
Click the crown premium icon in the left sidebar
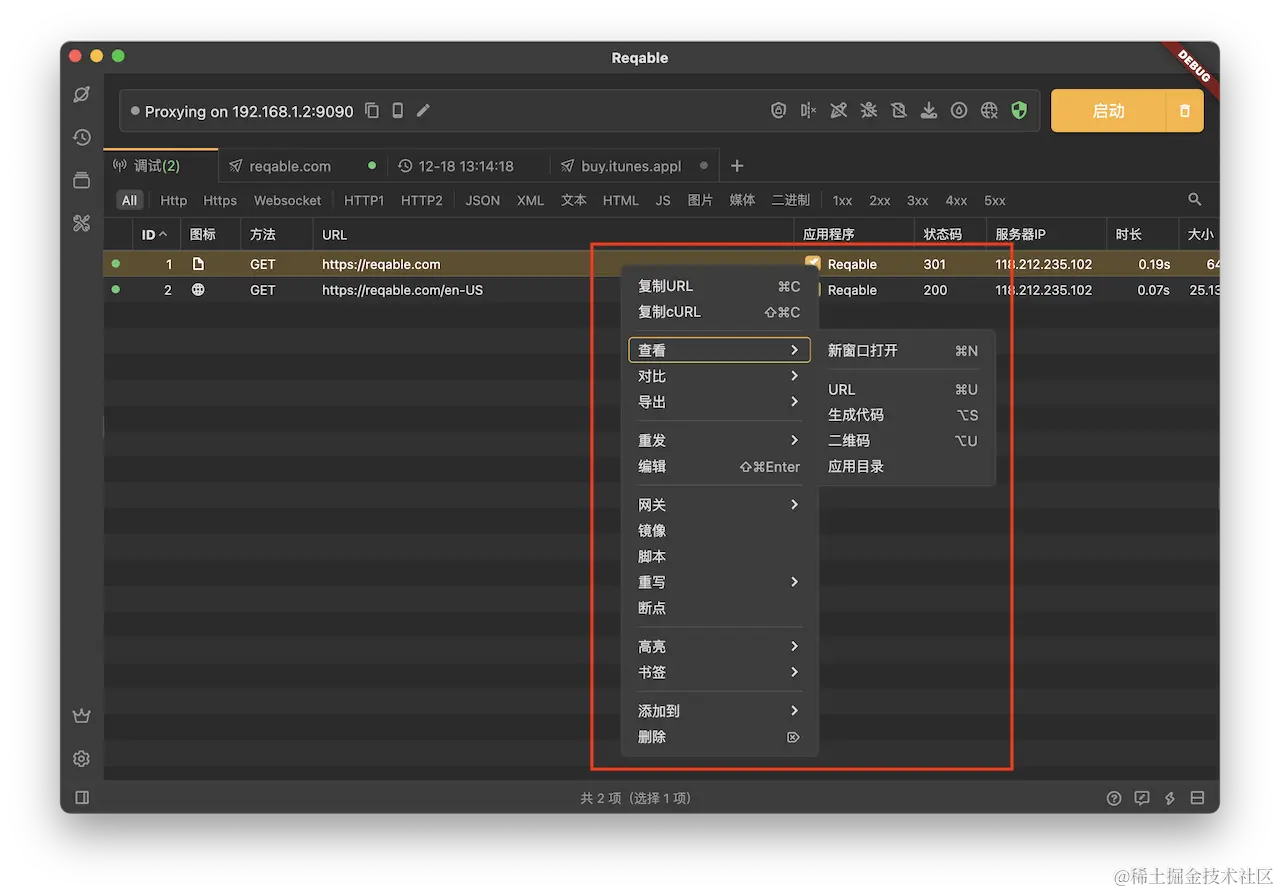tap(82, 716)
